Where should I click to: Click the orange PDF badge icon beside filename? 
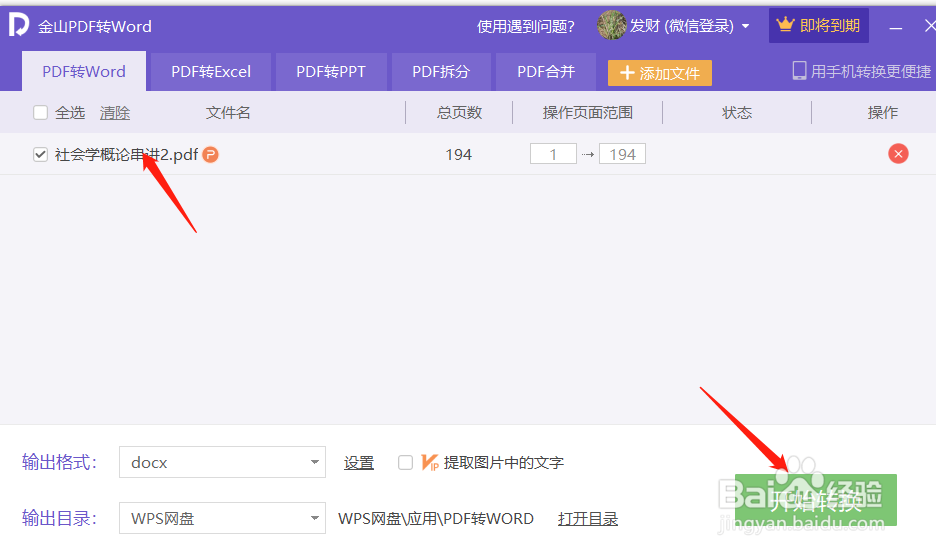pos(210,155)
